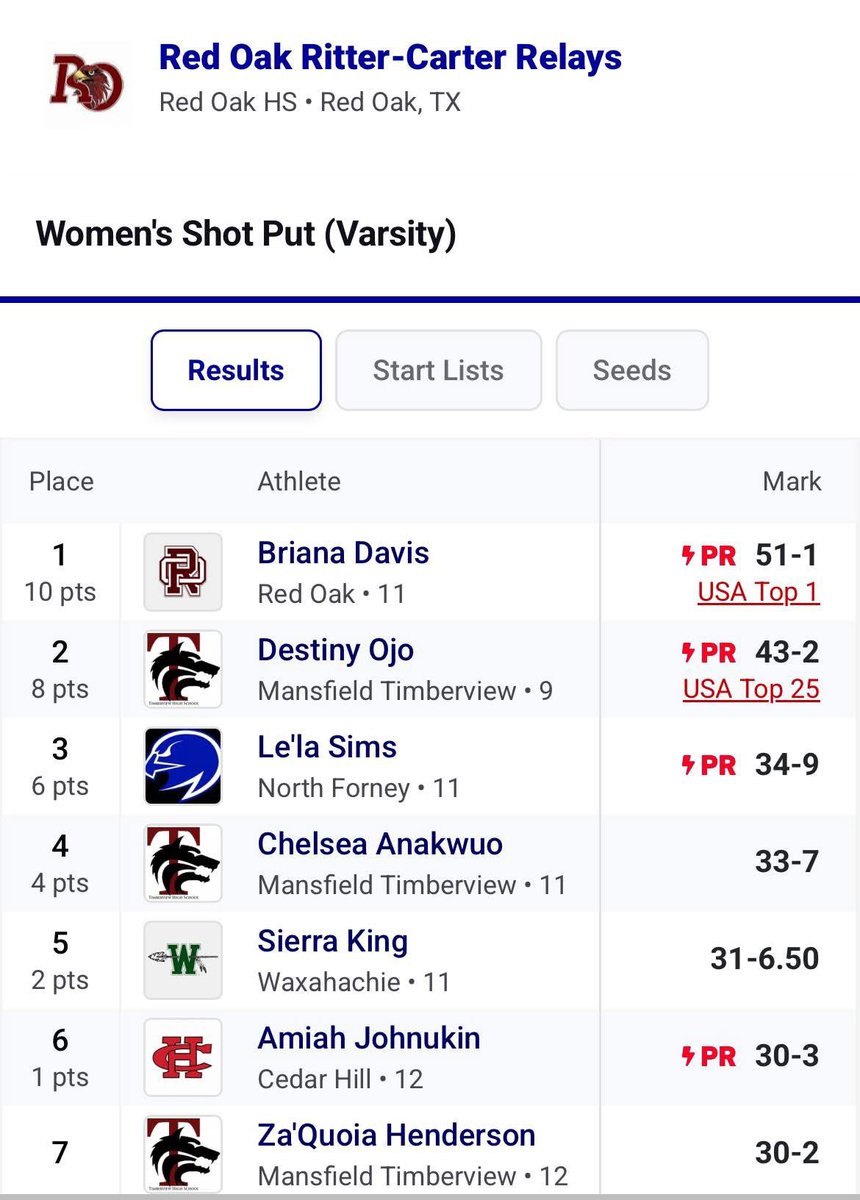Open the USA Top 25 ranking link
The width and height of the screenshot is (860, 1200).
click(x=751, y=689)
